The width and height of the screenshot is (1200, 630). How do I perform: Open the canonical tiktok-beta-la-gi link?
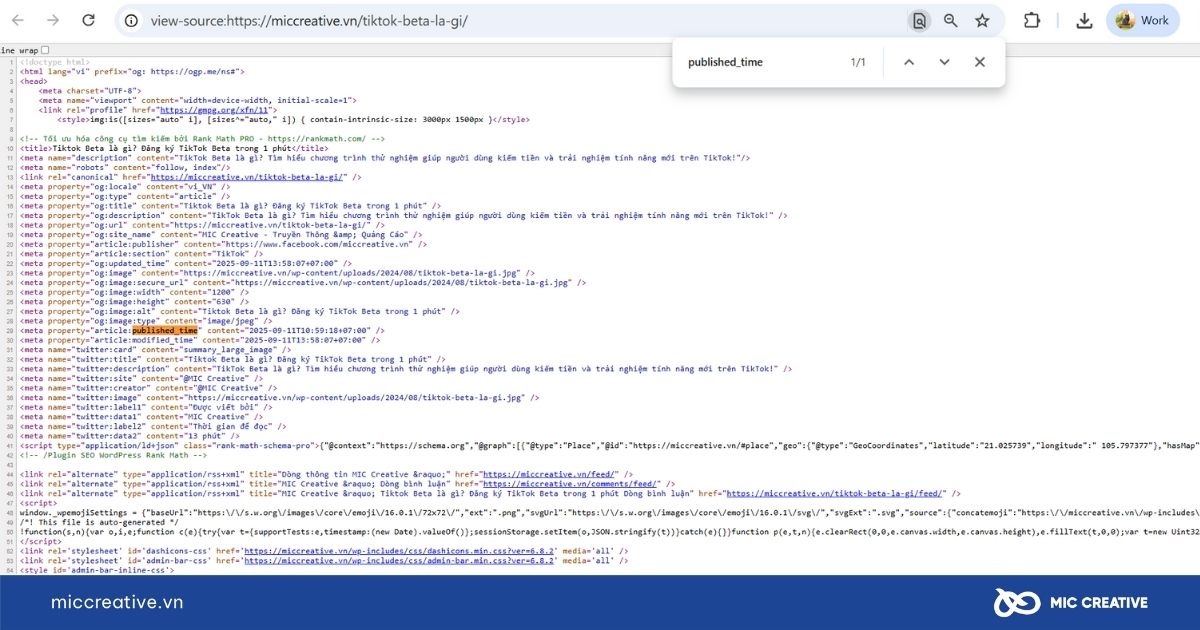click(248, 177)
